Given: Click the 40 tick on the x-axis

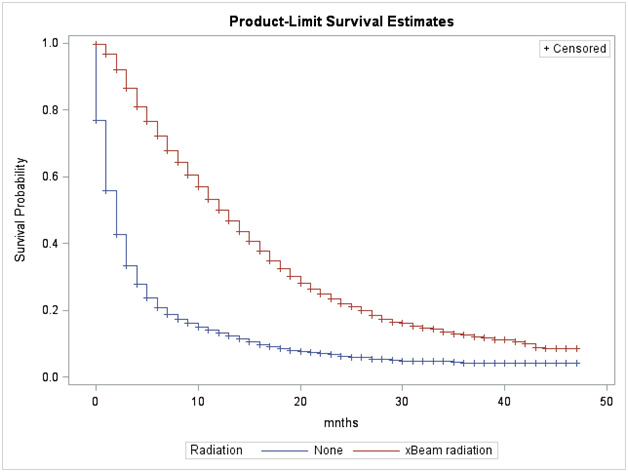Looking at the screenshot, I should pos(504,401).
